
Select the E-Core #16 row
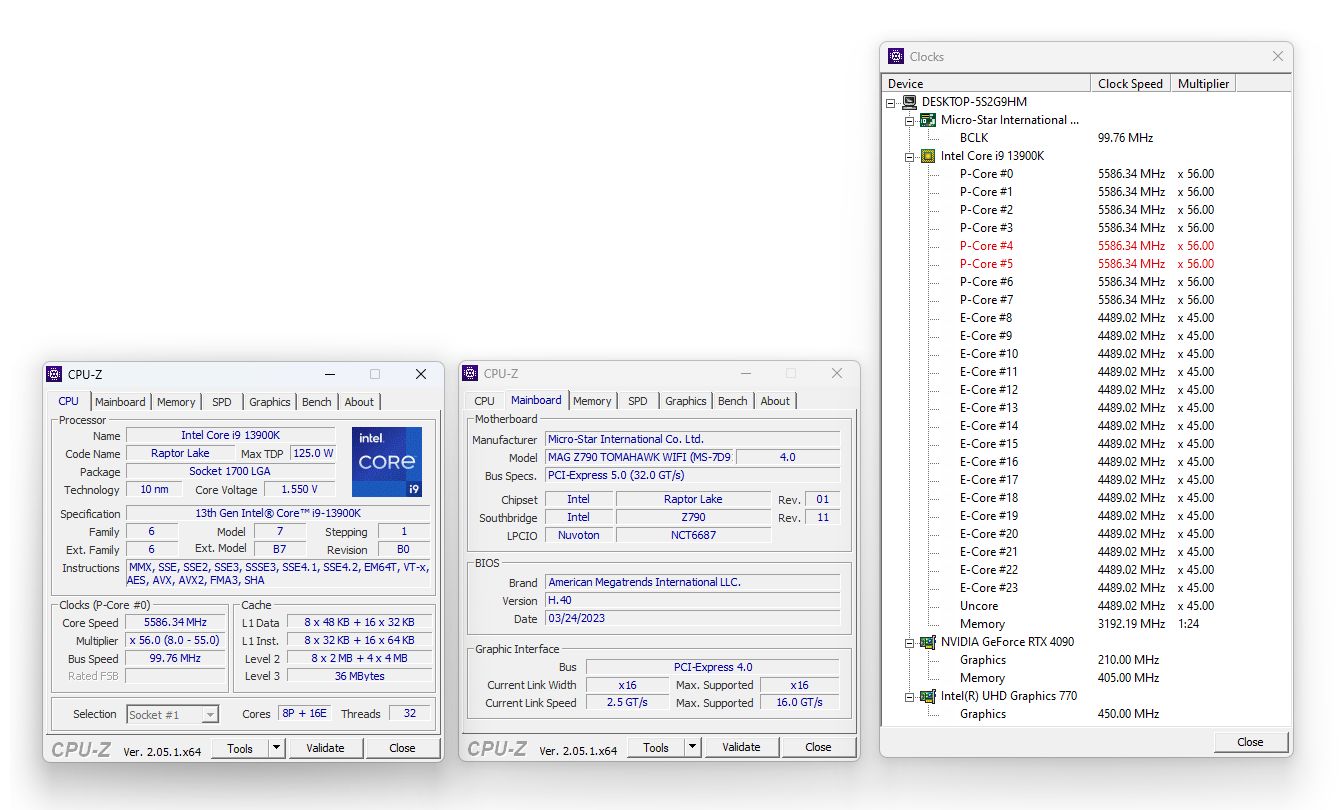pos(1087,462)
